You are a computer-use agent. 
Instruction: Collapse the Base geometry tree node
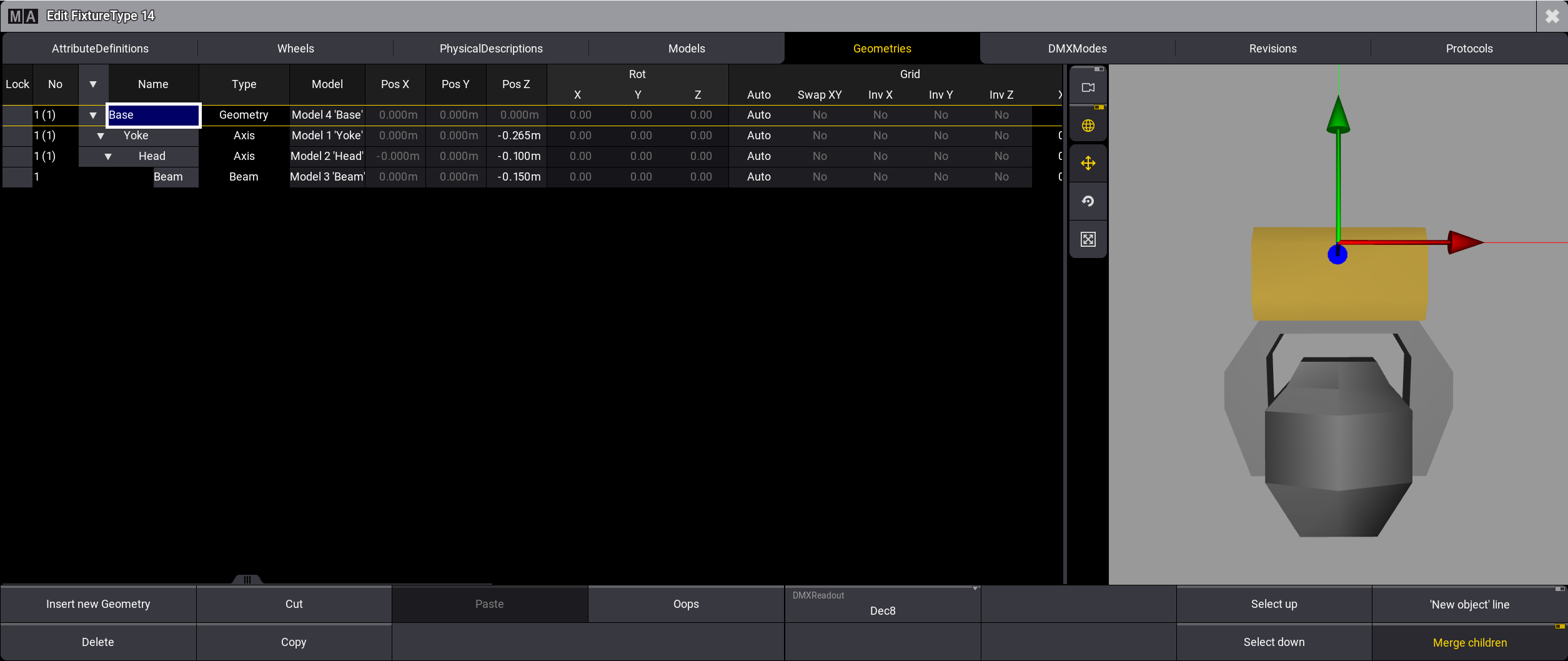tap(93, 115)
